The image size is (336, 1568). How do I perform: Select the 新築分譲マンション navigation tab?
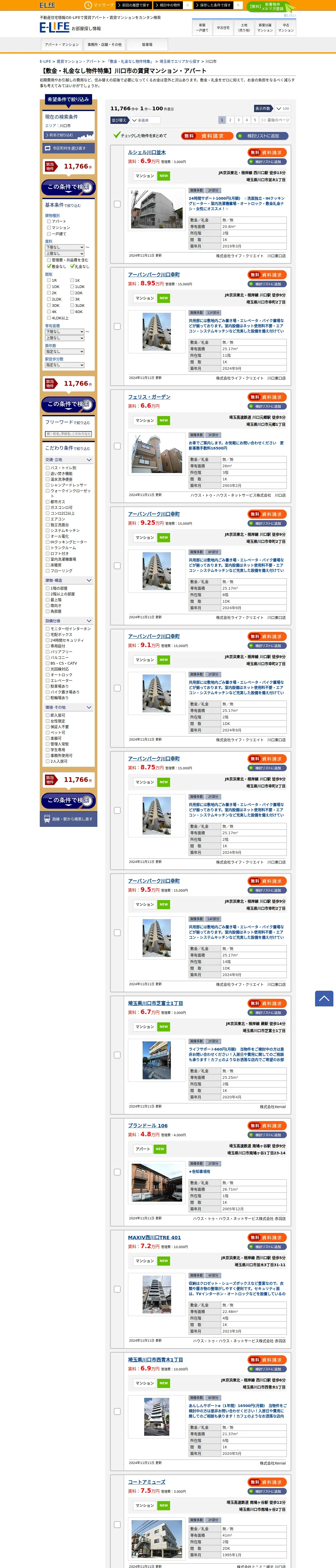click(x=265, y=28)
